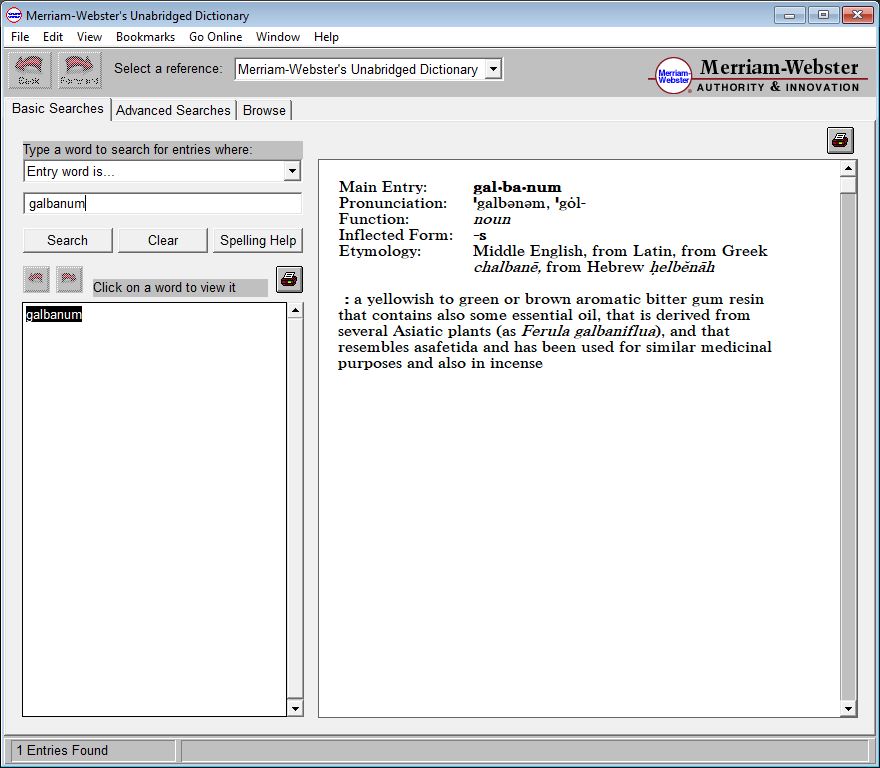
Task: Click the headword gal·ba·num in the entry
Action: [517, 187]
